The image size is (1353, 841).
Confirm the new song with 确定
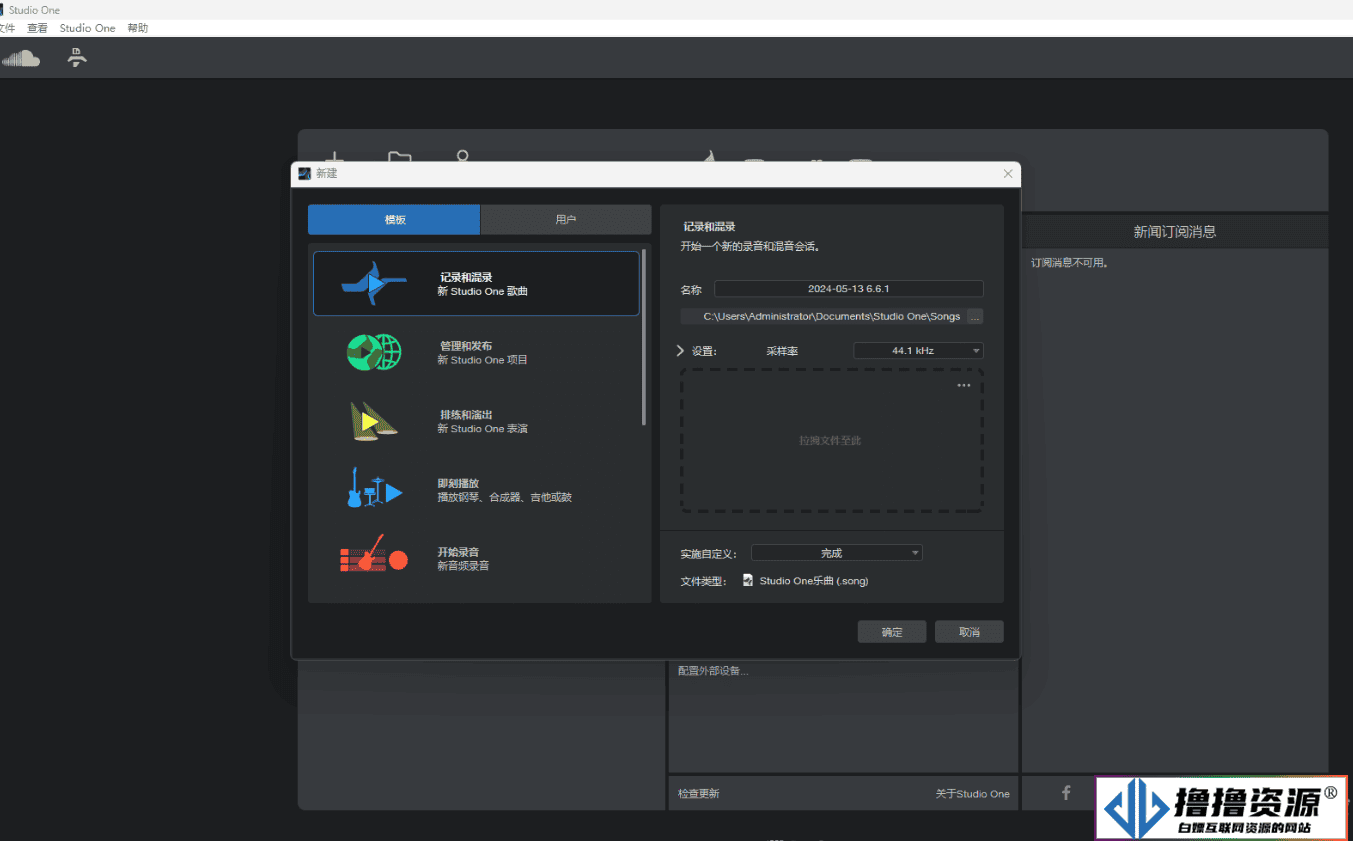(x=892, y=632)
